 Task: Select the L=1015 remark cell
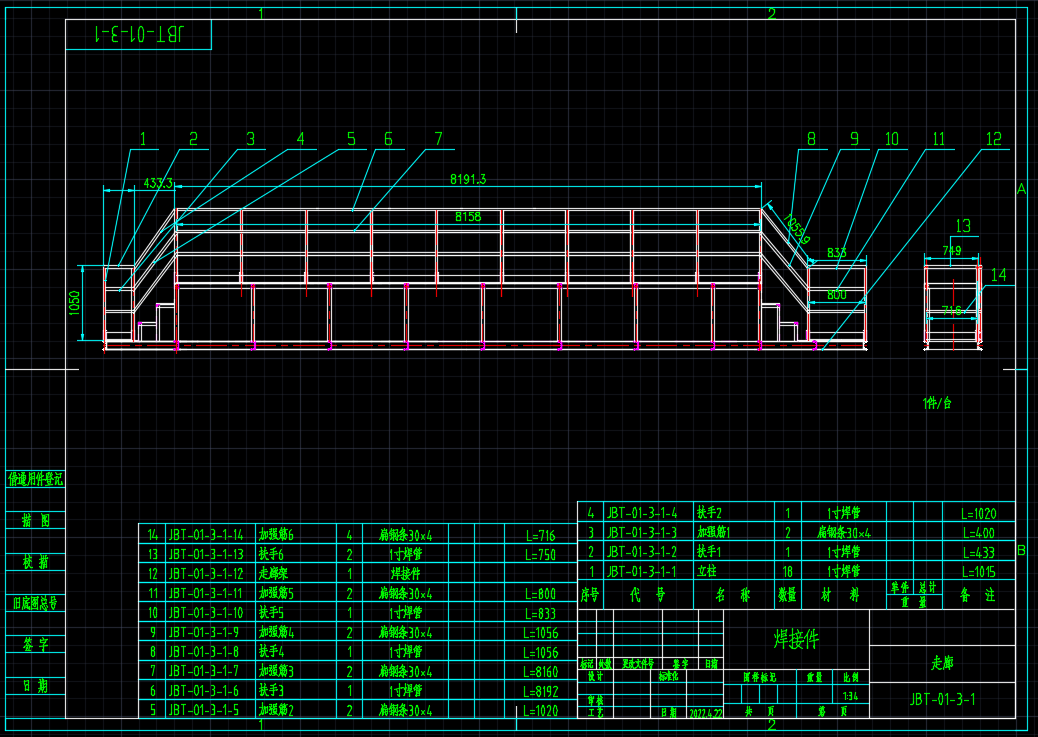point(979,571)
